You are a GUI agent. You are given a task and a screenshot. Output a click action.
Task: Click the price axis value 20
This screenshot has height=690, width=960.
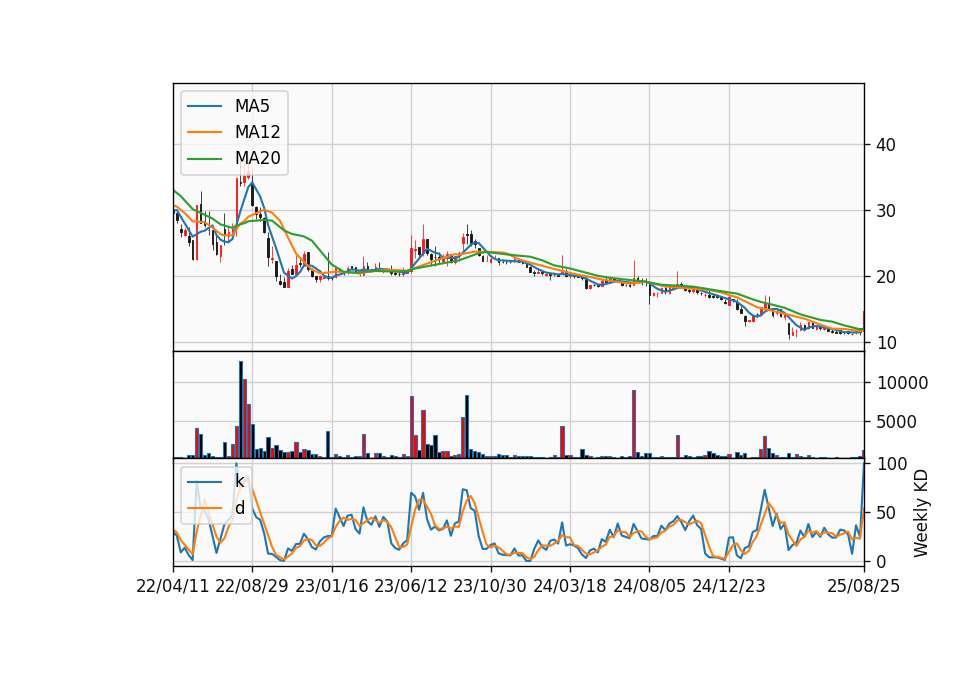pos(886,277)
